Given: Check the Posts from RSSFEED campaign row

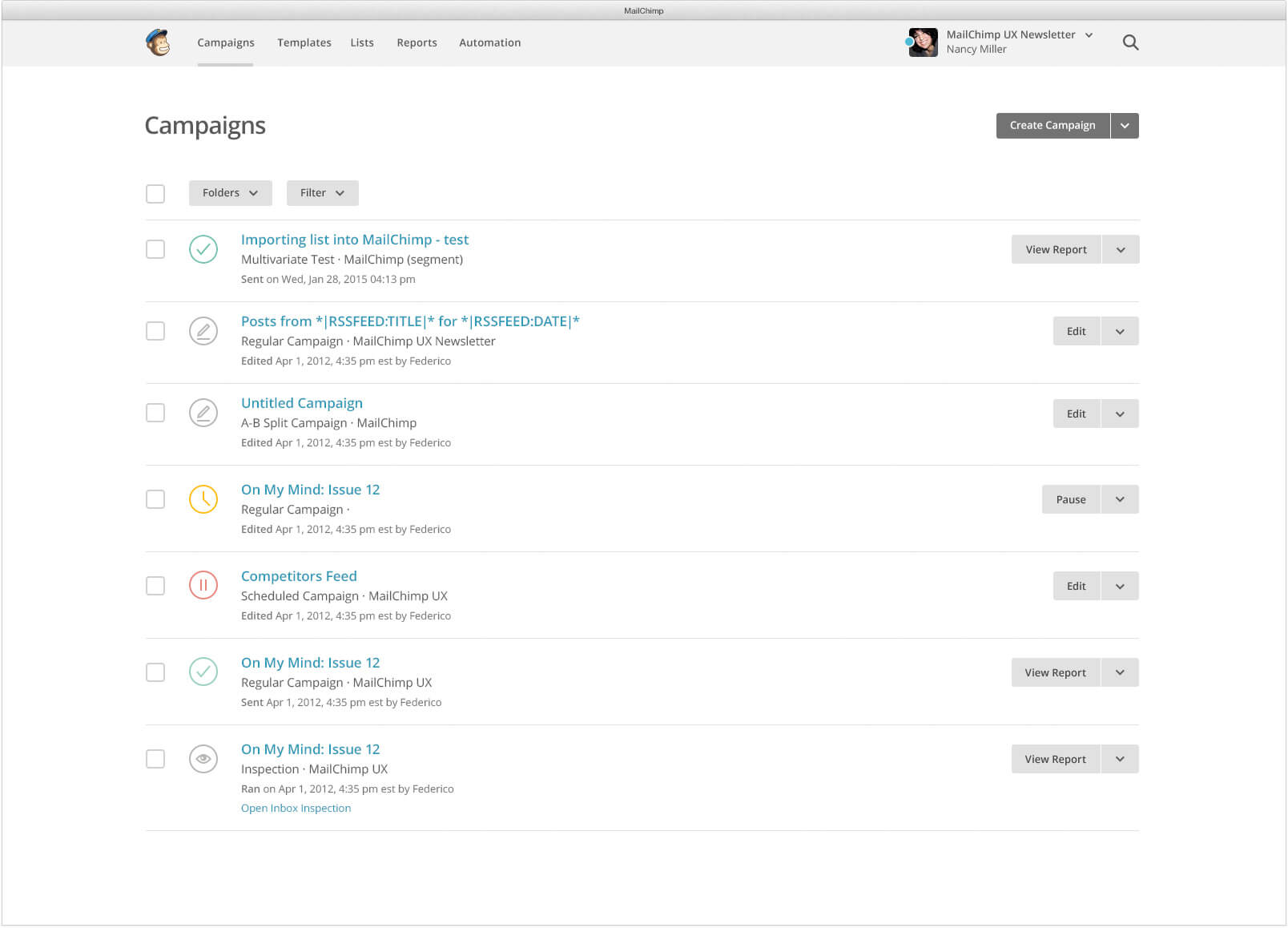Looking at the screenshot, I should pos(155,331).
